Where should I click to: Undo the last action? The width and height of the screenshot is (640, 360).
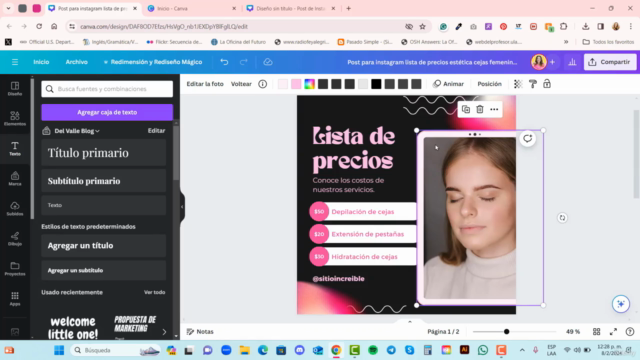point(224,62)
